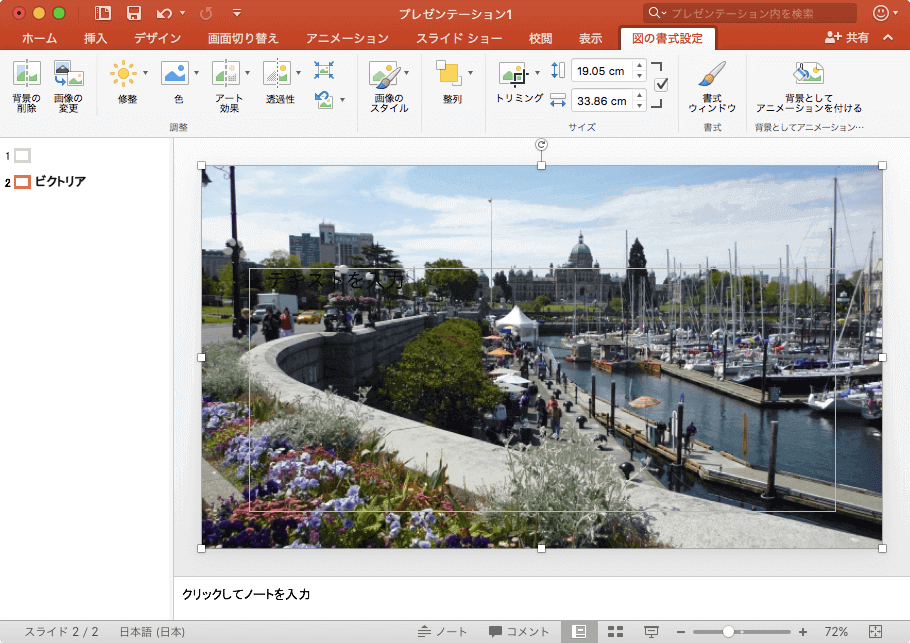Image resolution: width=910 pixels, height=643 pixels.
Task: Toggle the Comments (コメント) pane
Action: 519,631
